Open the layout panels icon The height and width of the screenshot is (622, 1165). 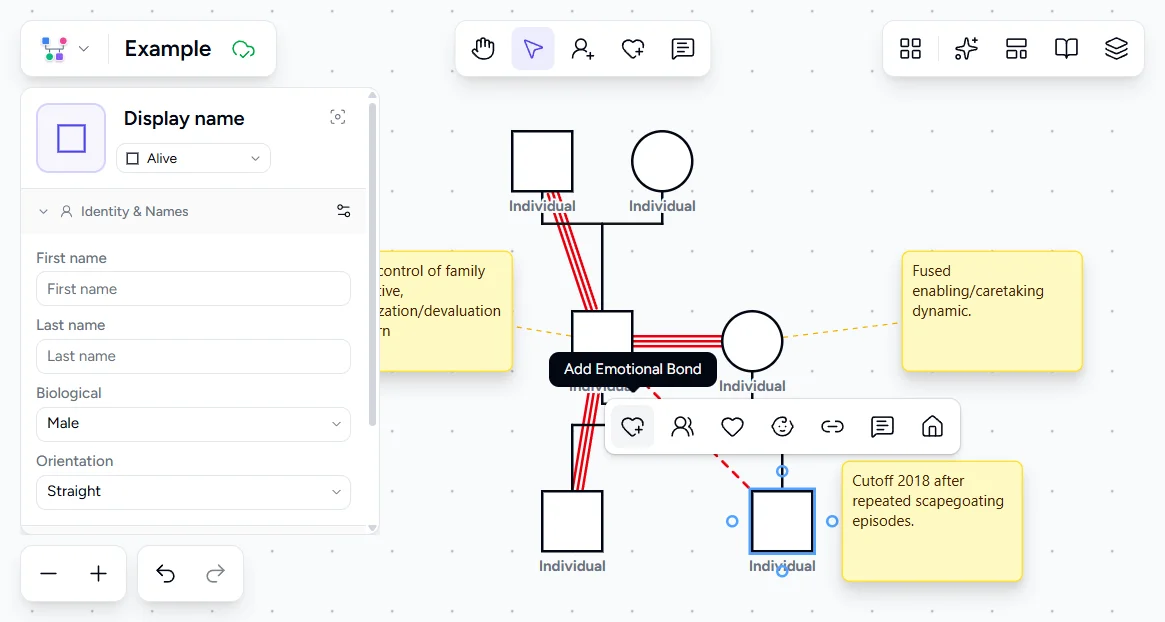pyautogui.click(x=1016, y=49)
